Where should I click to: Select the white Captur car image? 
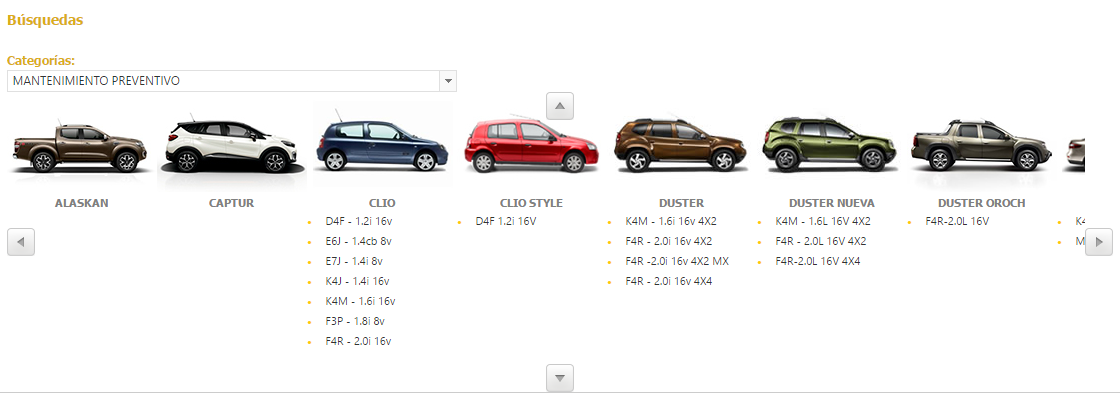click(231, 146)
